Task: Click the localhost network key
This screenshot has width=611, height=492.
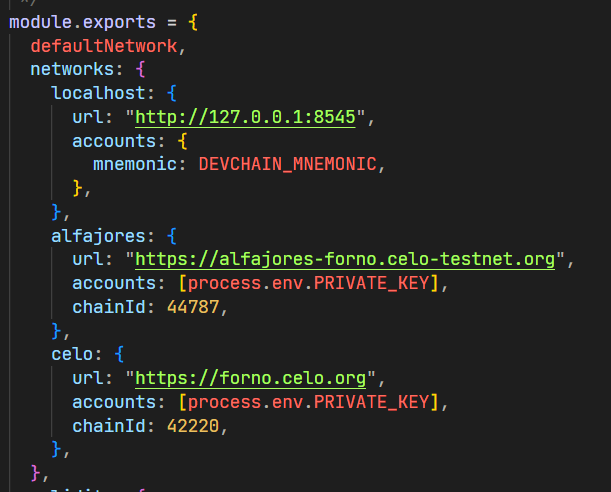Action: pos(97,93)
